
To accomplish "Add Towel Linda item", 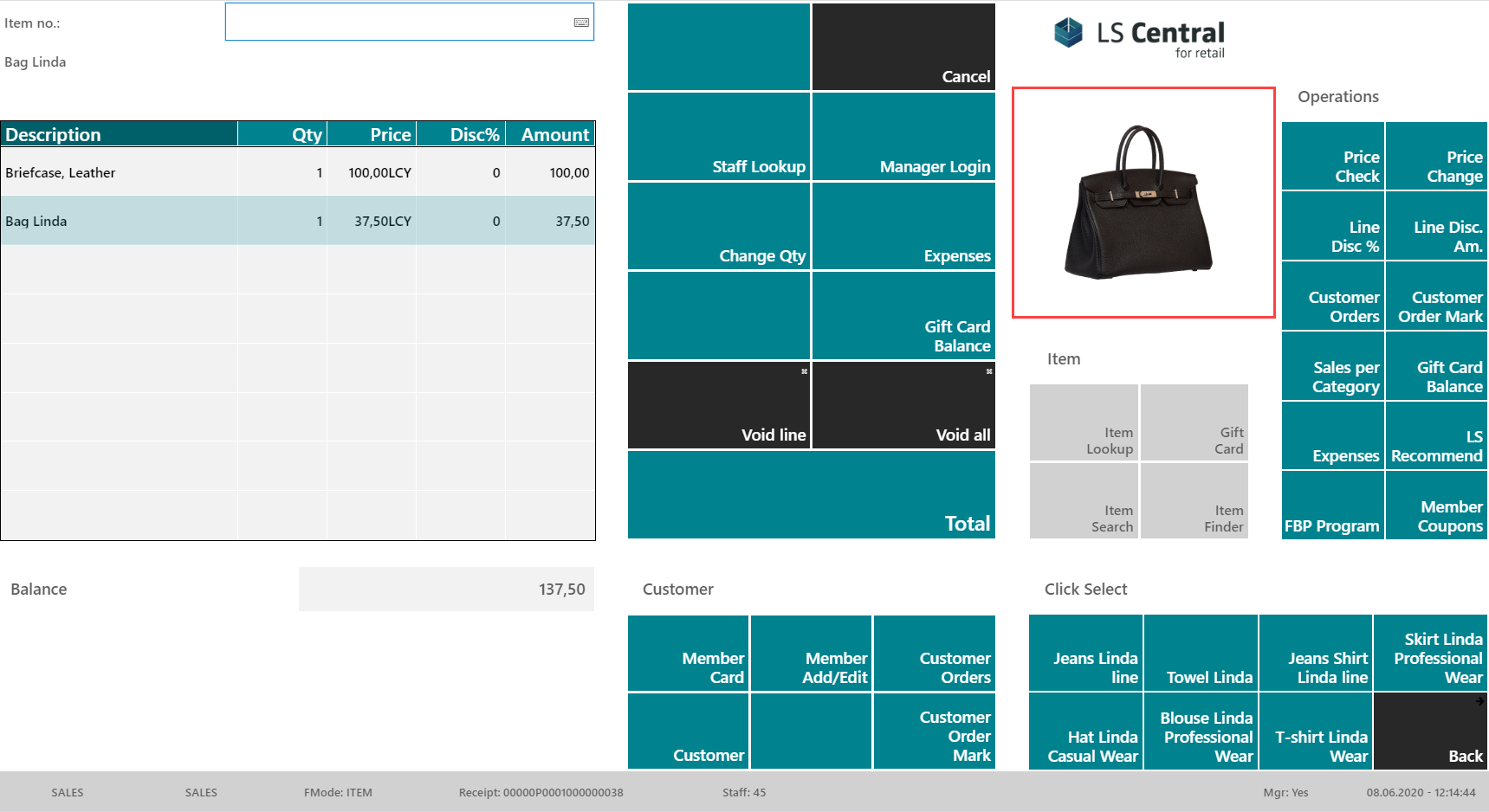I will 1201,653.
